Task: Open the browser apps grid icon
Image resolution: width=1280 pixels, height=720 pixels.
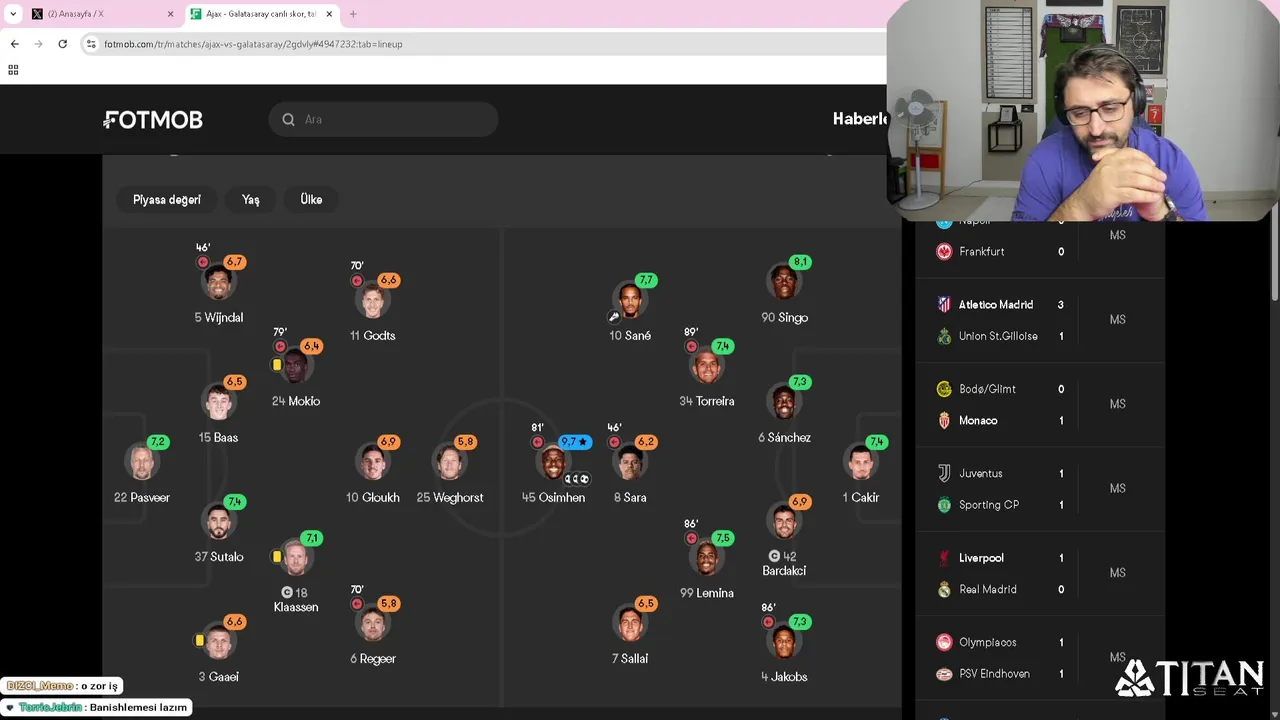Action: pyautogui.click(x=13, y=70)
